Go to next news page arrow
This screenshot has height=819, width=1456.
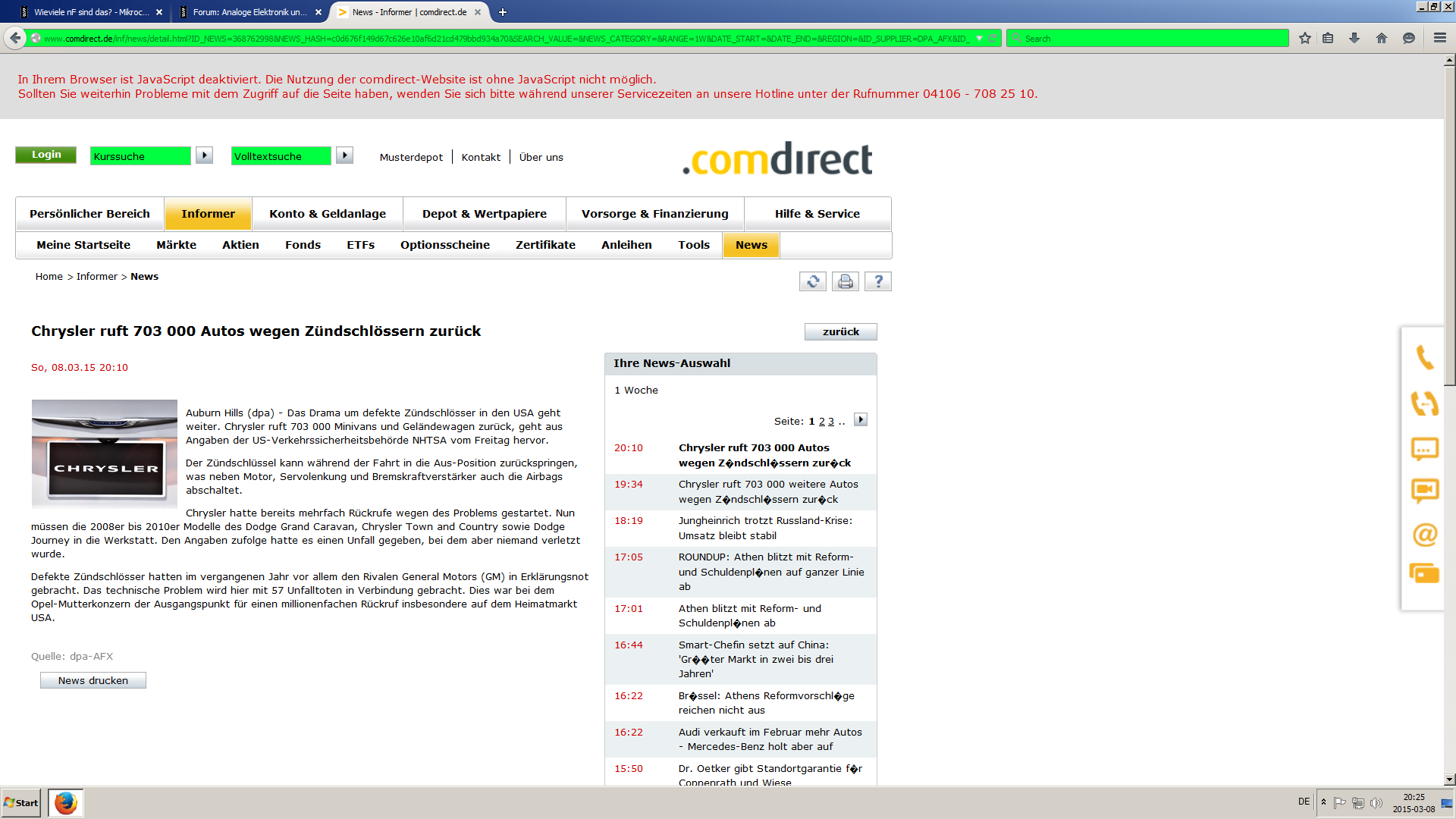tap(861, 420)
